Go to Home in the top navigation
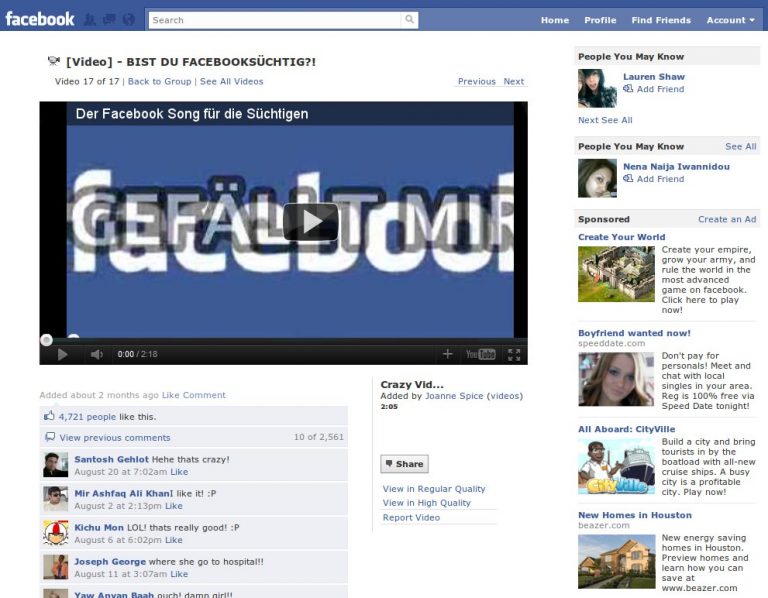 point(554,20)
